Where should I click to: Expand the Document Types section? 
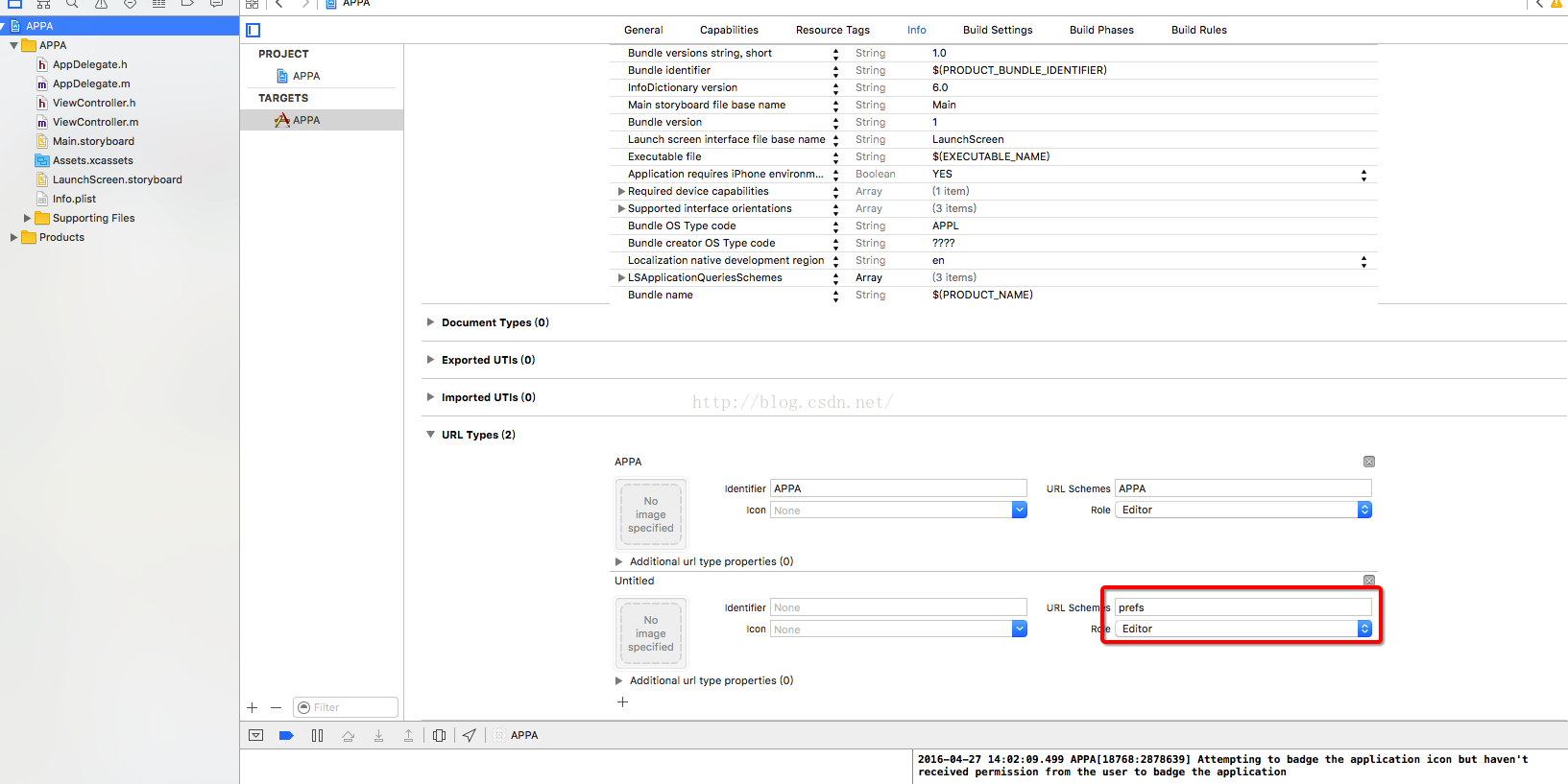(430, 322)
